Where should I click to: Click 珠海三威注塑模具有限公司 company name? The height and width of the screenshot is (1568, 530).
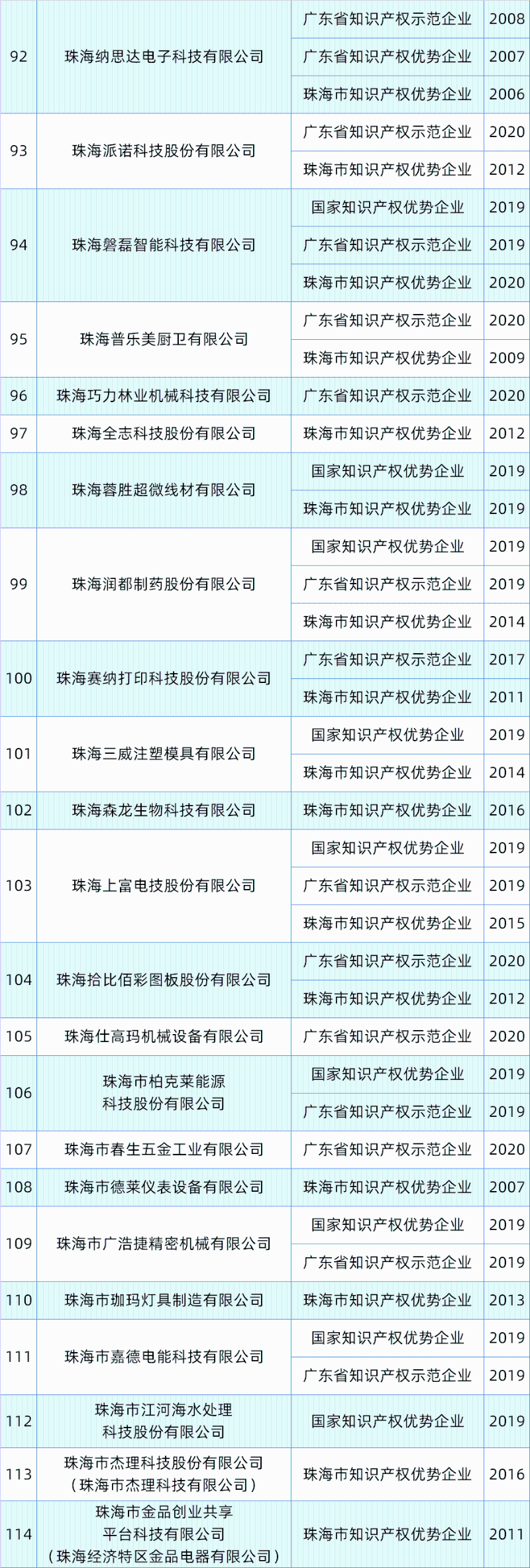(164, 754)
